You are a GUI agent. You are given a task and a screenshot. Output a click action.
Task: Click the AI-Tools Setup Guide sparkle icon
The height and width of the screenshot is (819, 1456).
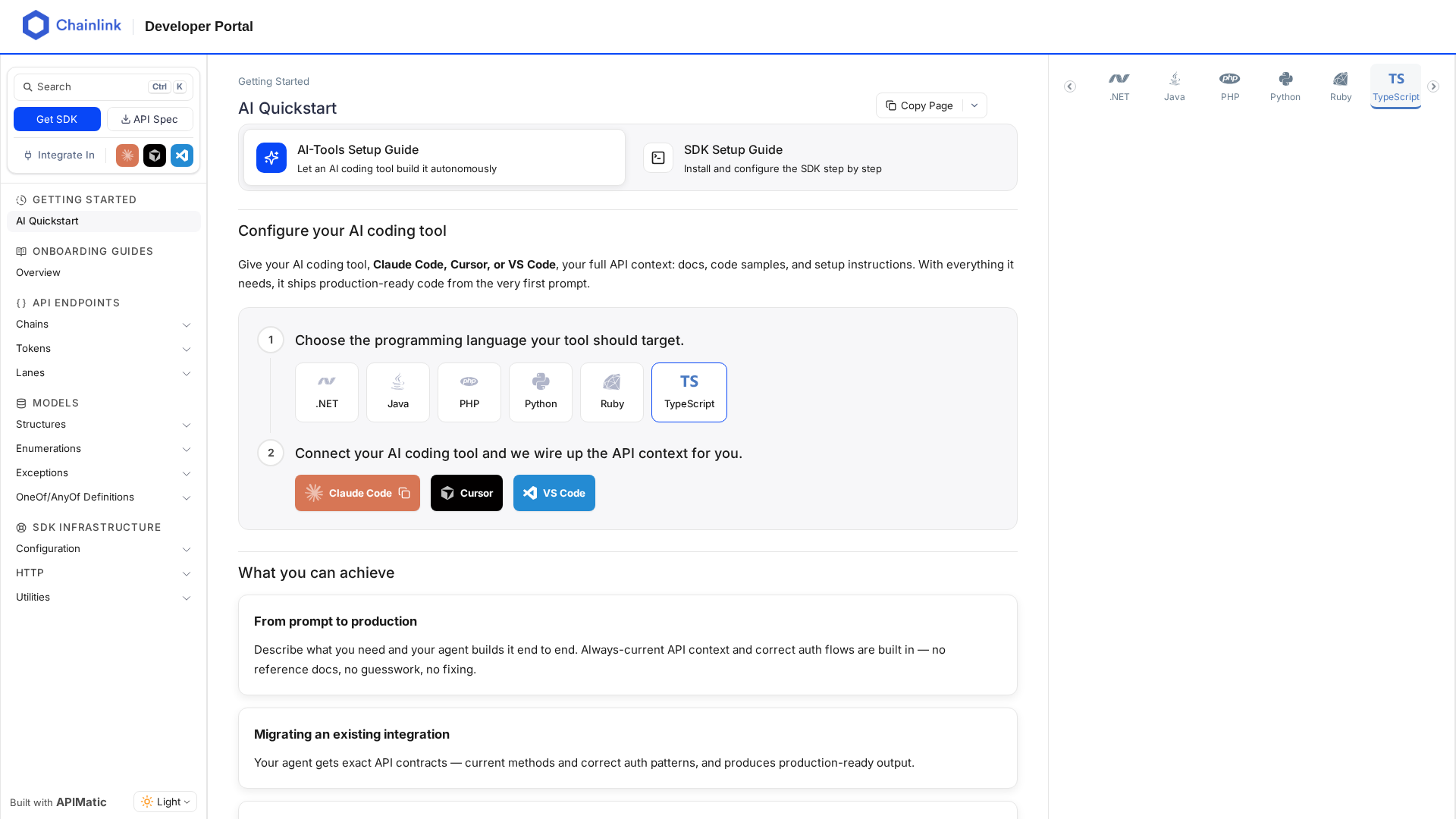[x=271, y=158]
